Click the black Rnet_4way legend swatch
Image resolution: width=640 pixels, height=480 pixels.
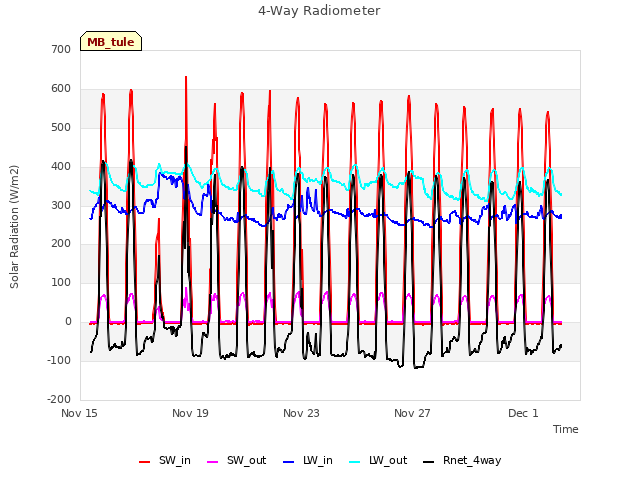[x=429, y=462]
